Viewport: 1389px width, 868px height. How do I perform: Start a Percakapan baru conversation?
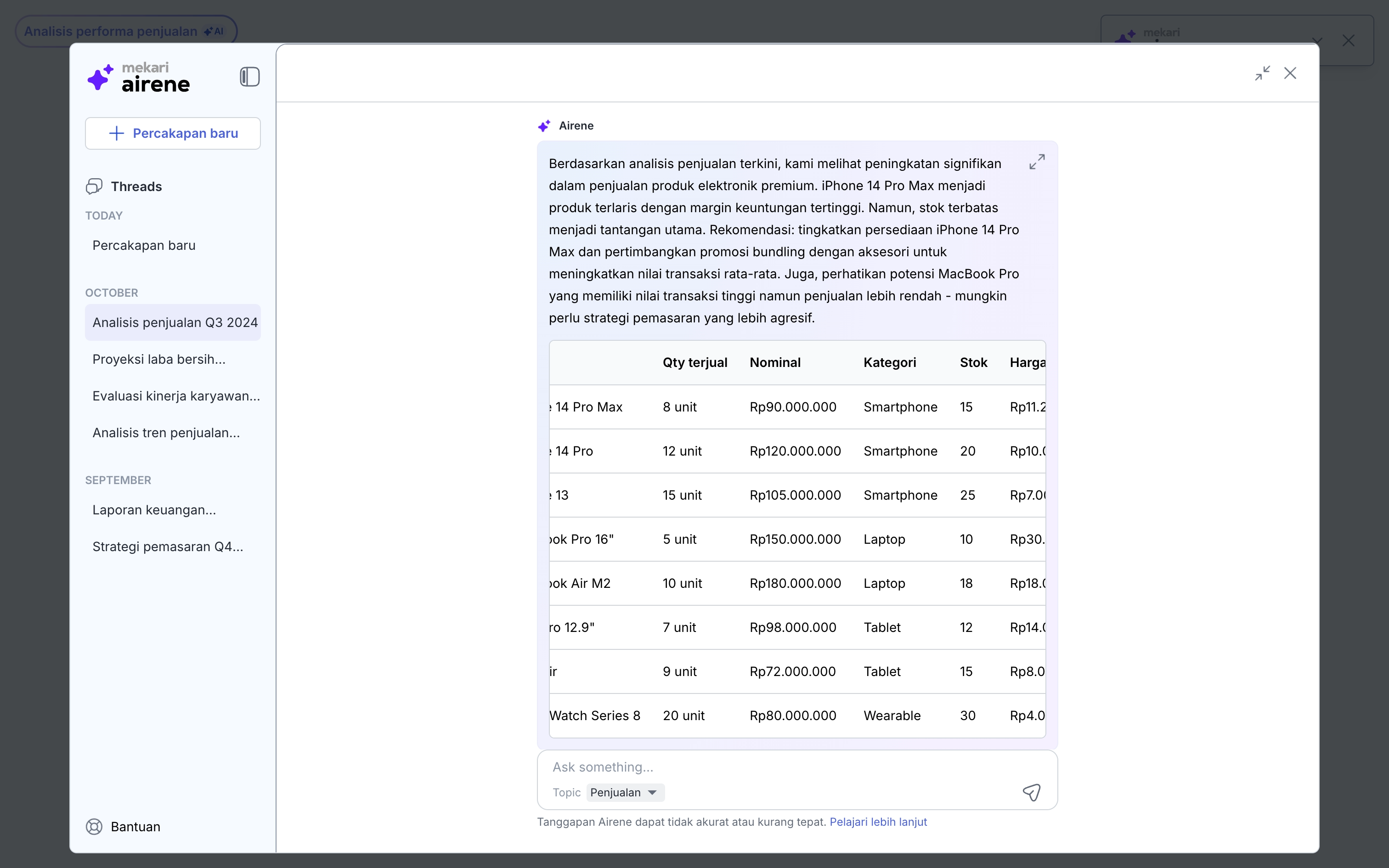pos(173,133)
